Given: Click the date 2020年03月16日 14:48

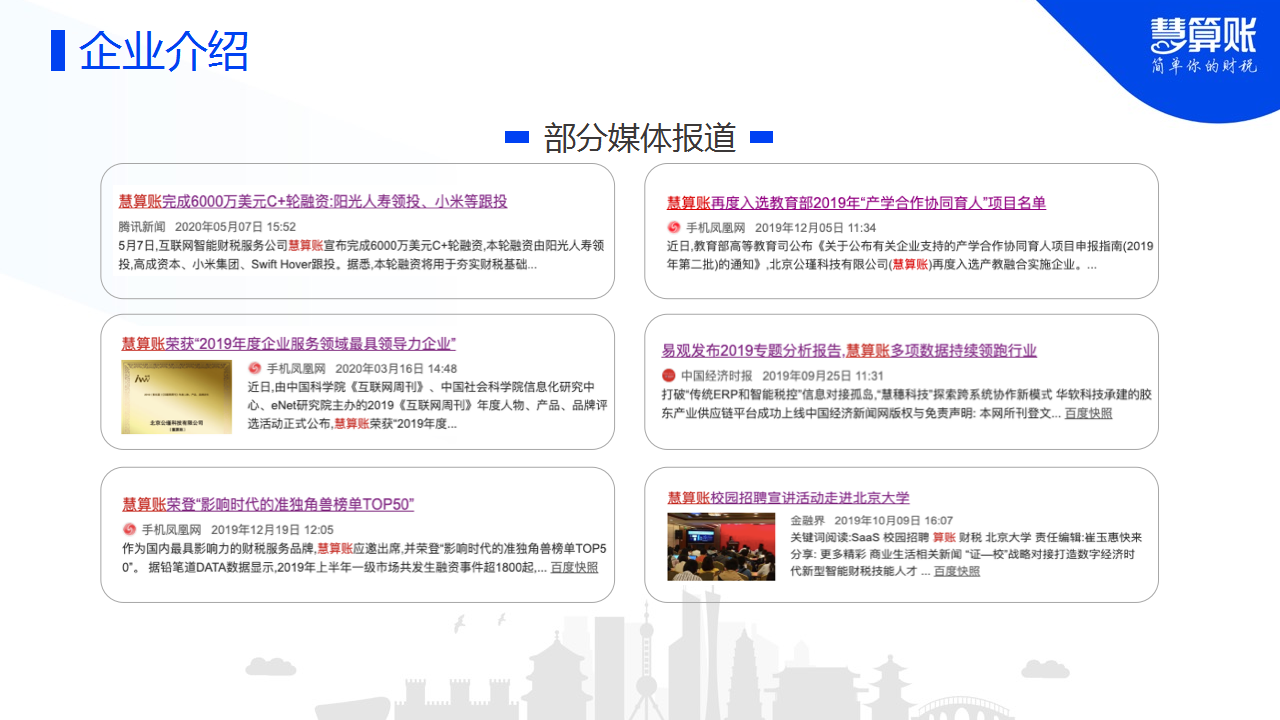Looking at the screenshot, I should [x=396, y=369].
